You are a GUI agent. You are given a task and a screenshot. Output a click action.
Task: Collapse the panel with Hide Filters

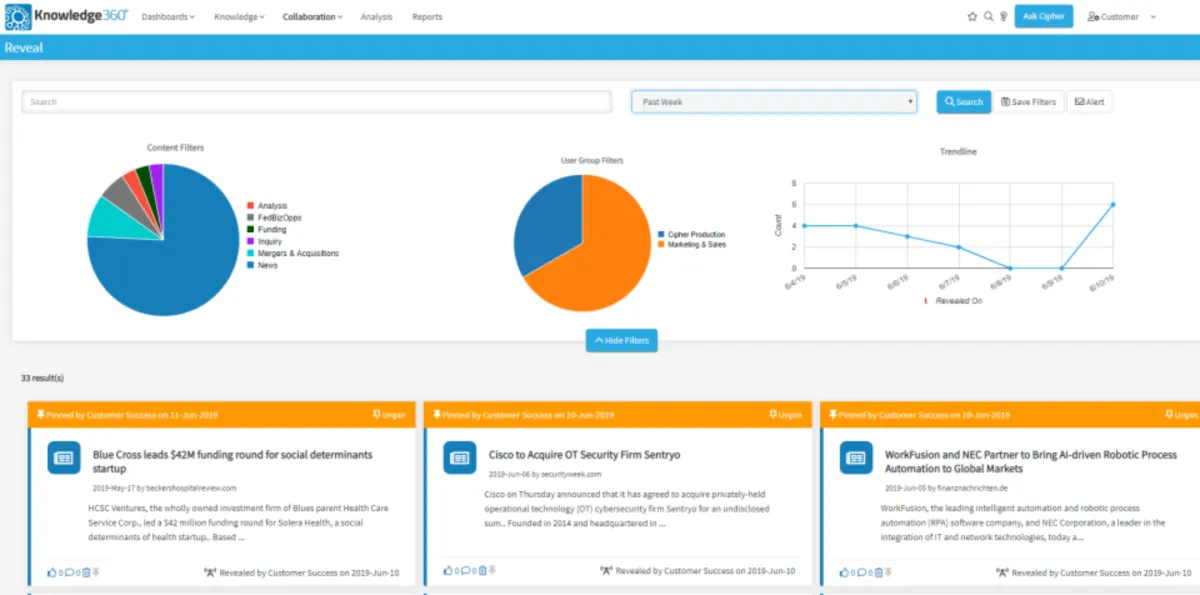pyautogui.click(x=621, y=341)
